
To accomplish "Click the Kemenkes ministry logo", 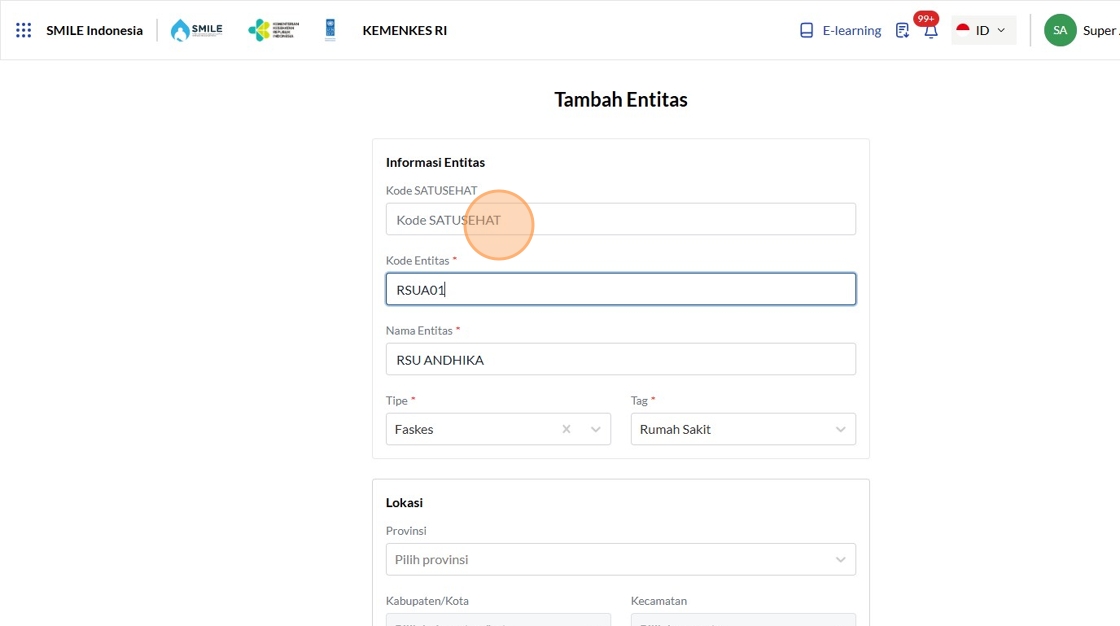I will pos(272,30).
